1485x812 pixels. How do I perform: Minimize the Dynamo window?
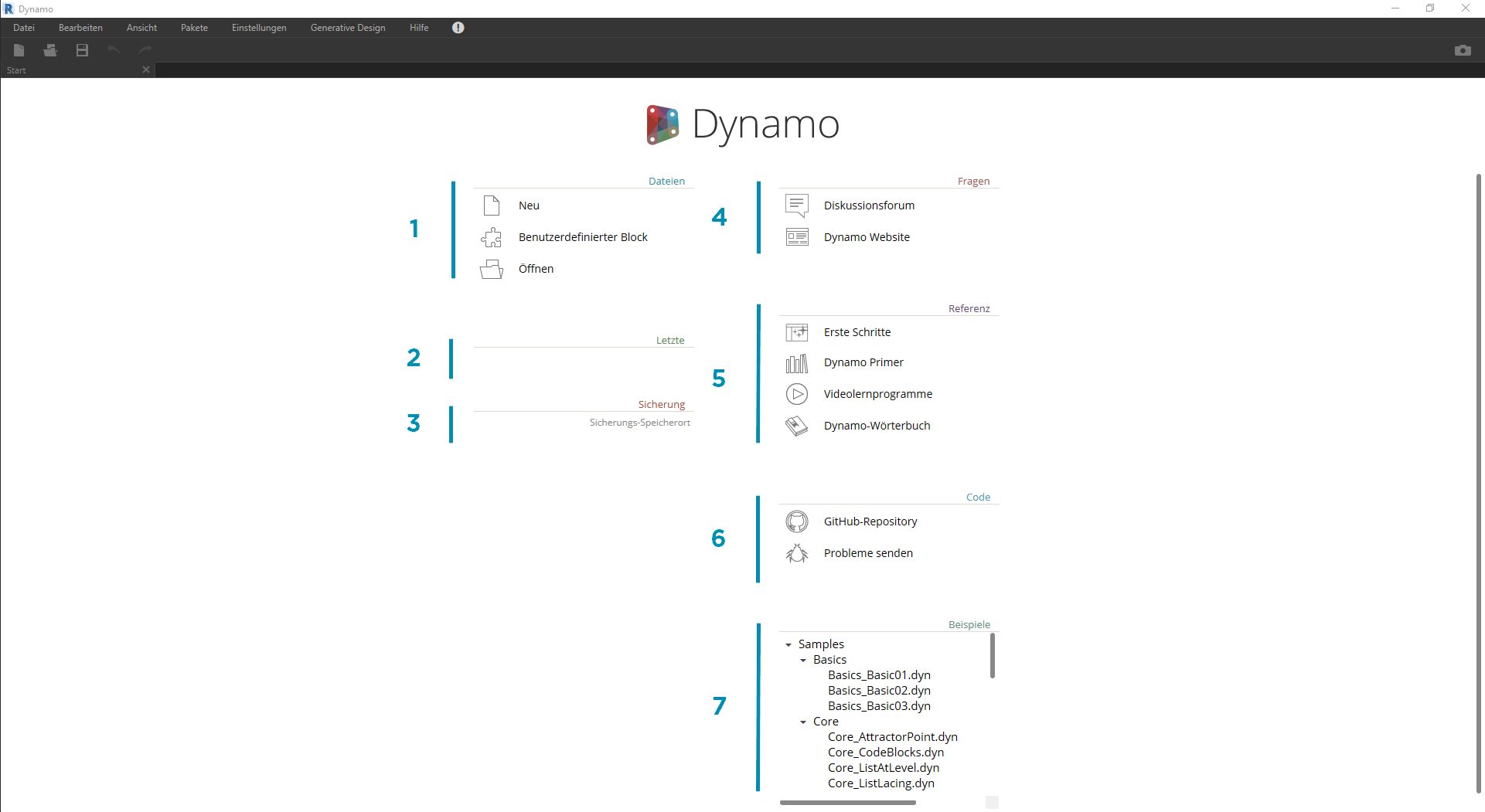[1396, 8]
